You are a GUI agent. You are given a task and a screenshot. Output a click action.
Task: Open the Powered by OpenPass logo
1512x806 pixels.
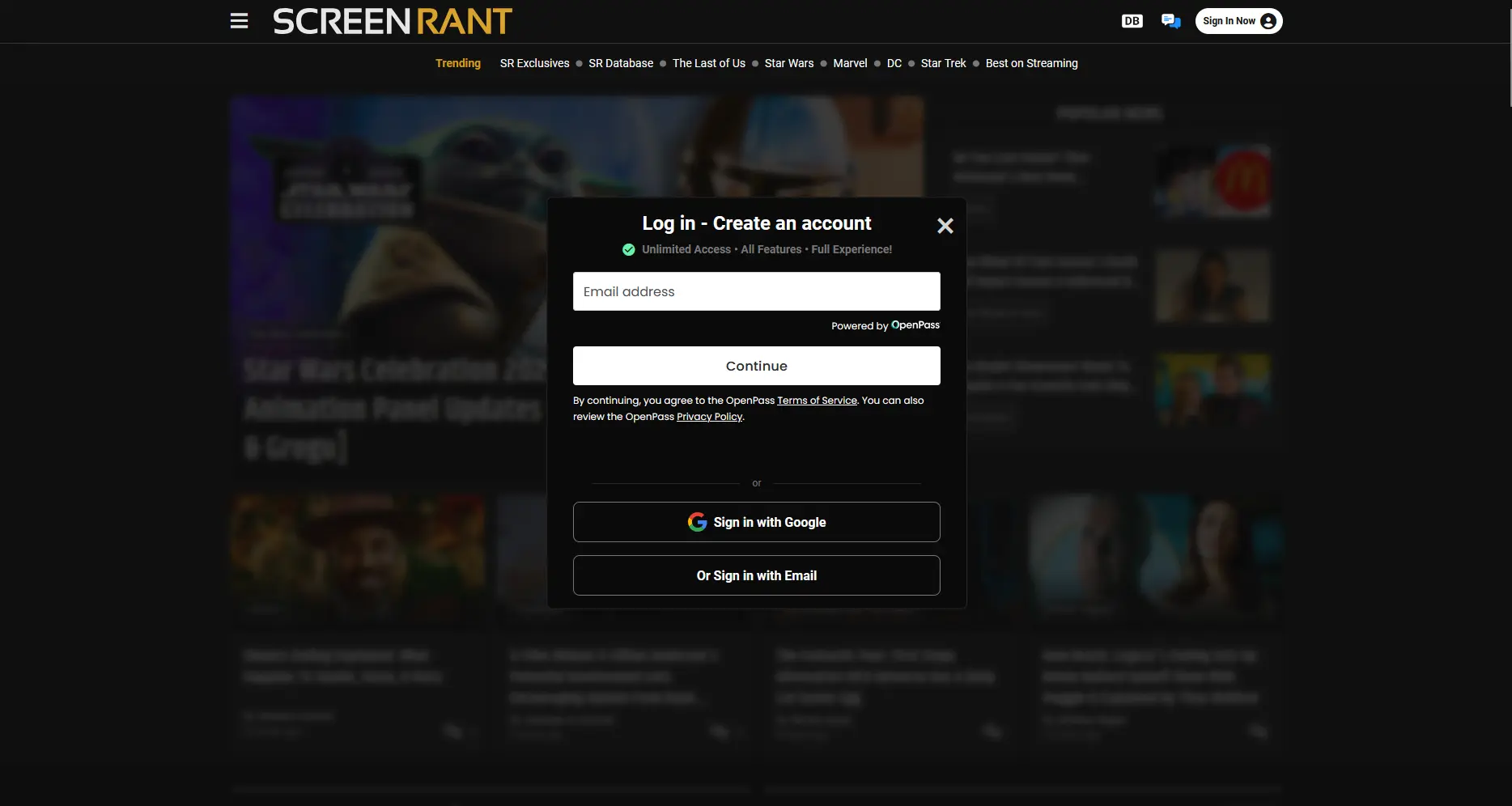915,325
